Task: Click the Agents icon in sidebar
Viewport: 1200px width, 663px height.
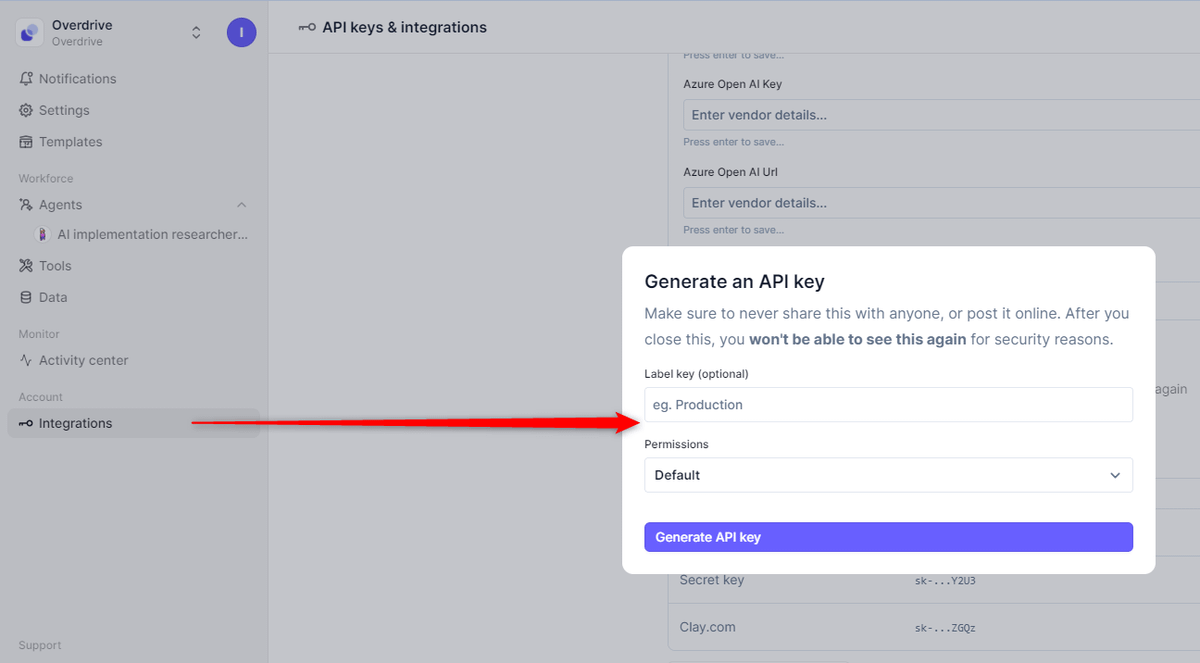Action: click(x=27, y=205)
